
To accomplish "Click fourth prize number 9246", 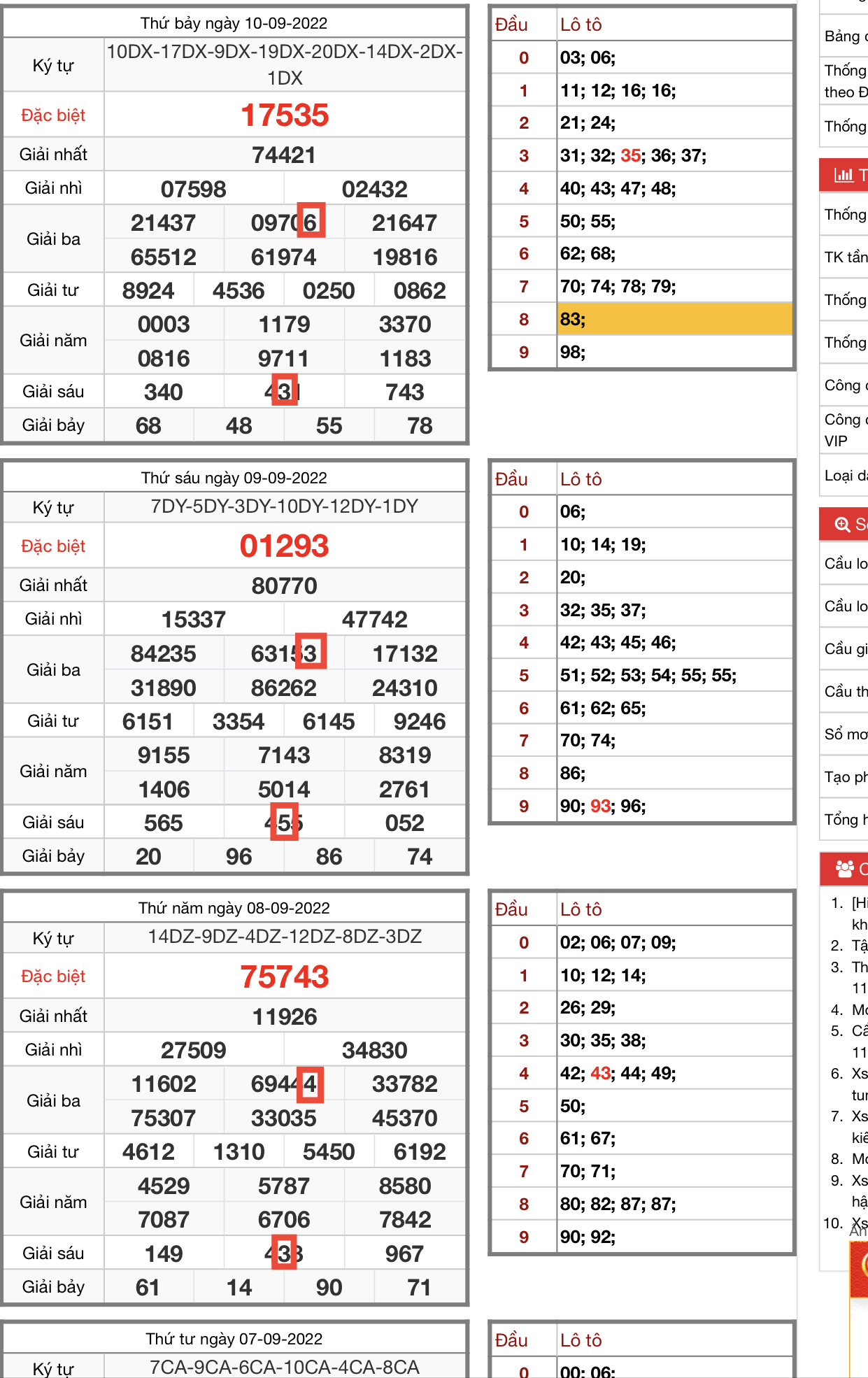I will [420, 721].
